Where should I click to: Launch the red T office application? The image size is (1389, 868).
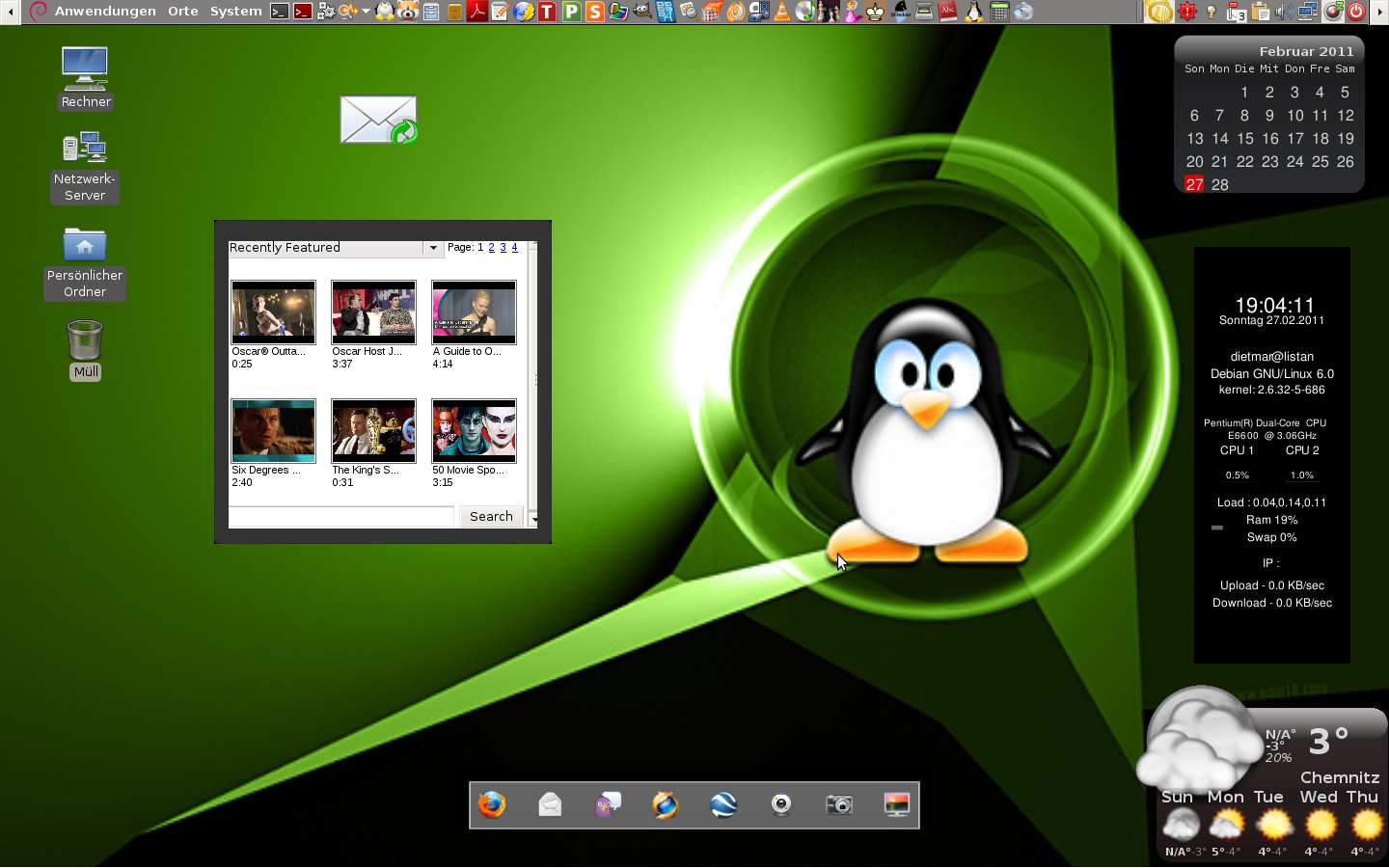click(547, 12)
